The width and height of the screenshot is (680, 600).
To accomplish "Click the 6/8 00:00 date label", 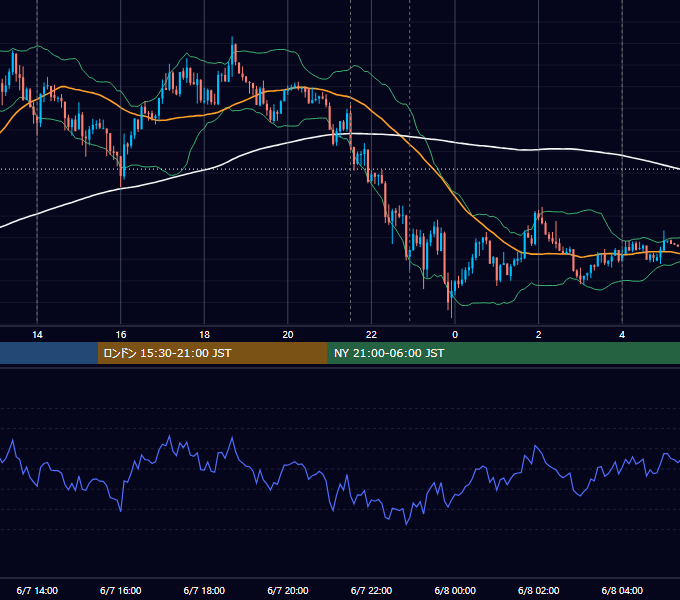I will (455, 590).
